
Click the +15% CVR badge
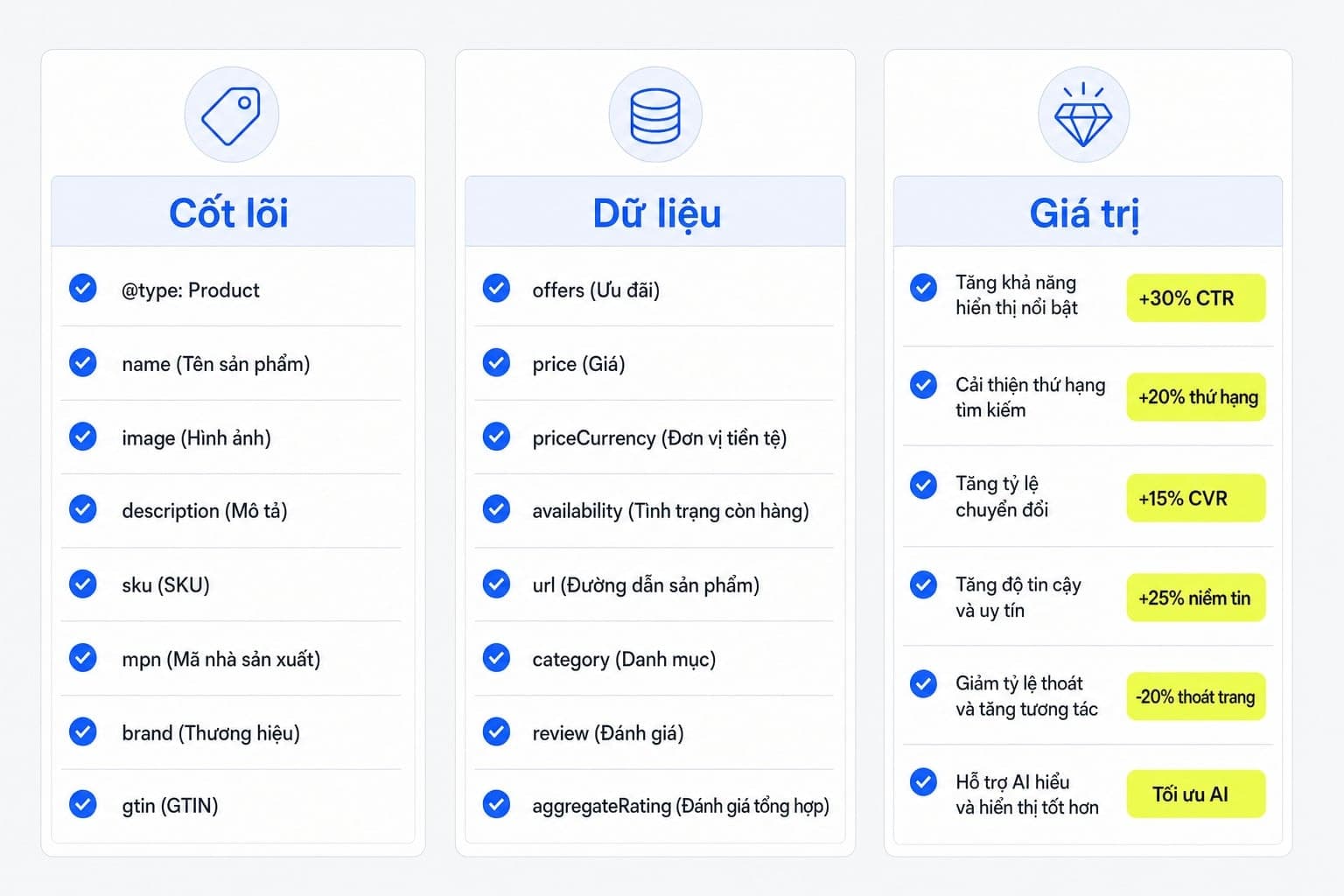[1195, 498]
